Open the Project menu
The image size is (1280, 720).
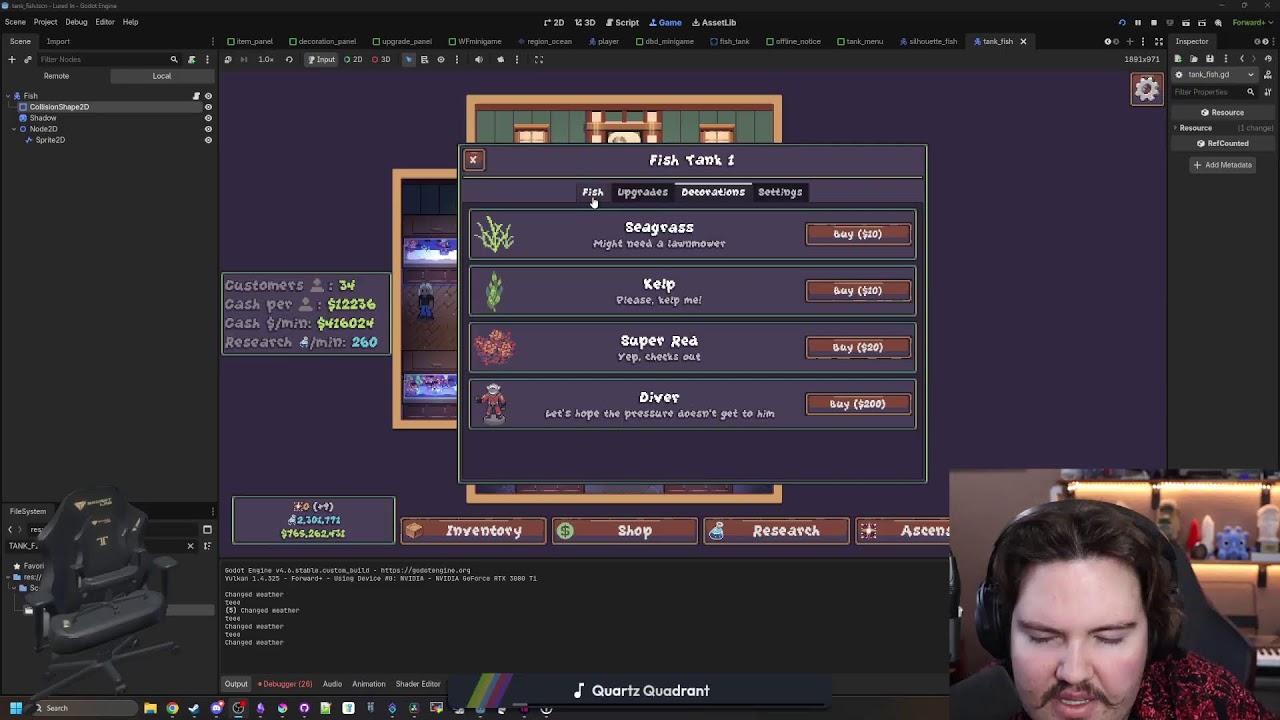pos(45,22)
